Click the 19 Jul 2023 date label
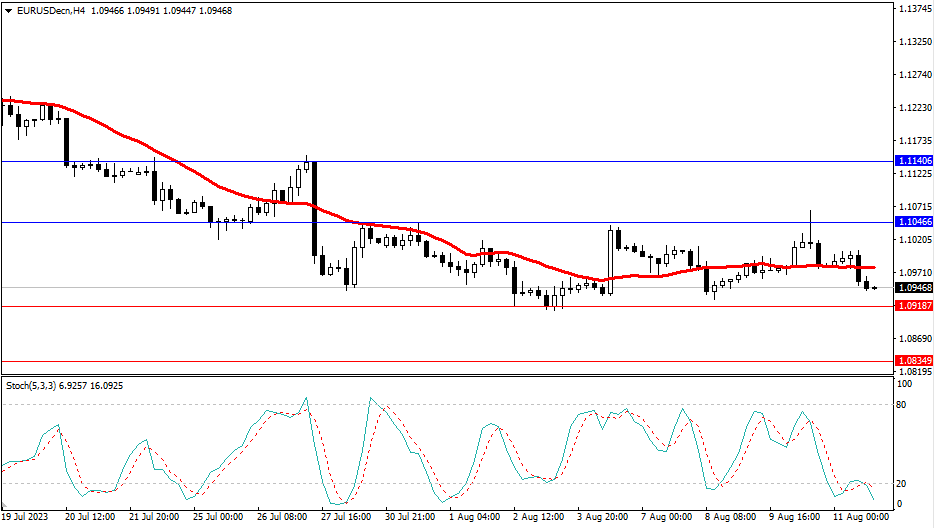934x528 pixels. coord(24,517)
